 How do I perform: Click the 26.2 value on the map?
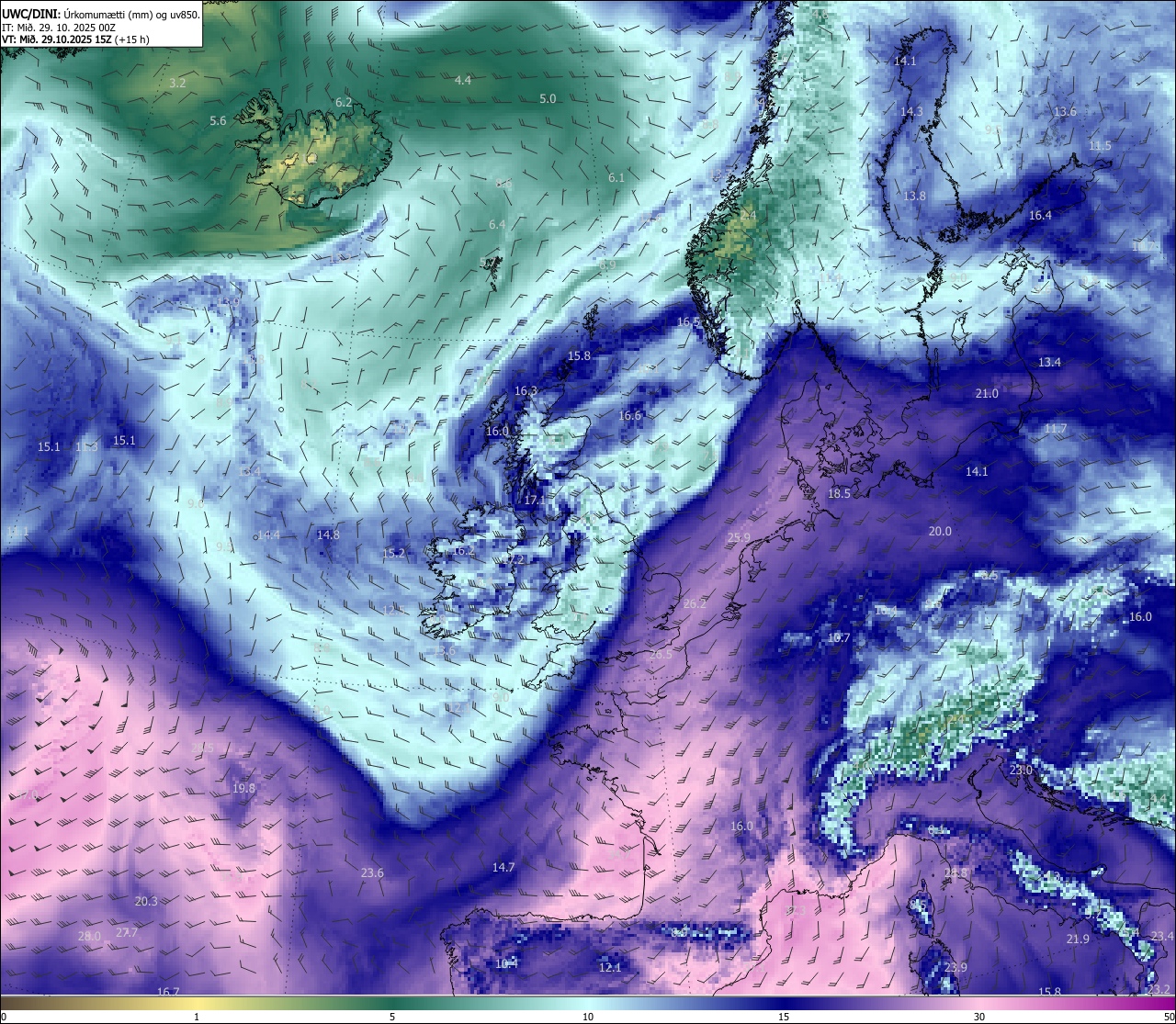(x=695, y=604)
